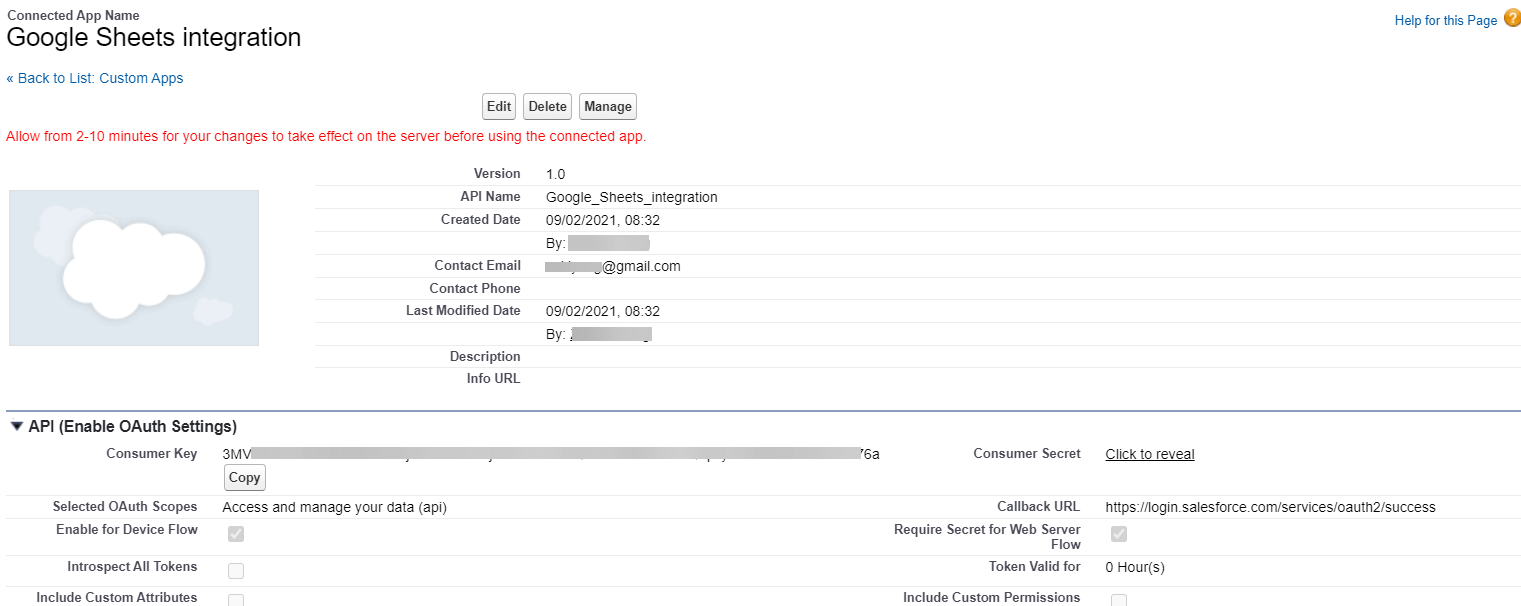
Task: Click the Edit button
Action: 498,107
